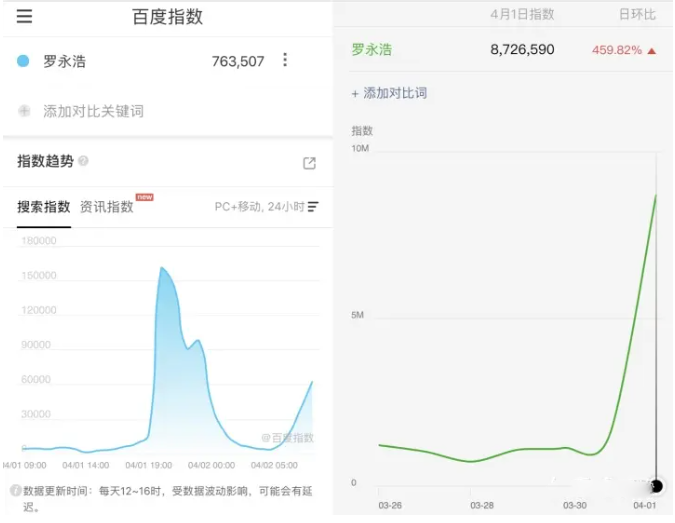The height and width of the screenshot is (523, 675).
Task: Click the index value 763,507
Action: click(x=238, y=61)
